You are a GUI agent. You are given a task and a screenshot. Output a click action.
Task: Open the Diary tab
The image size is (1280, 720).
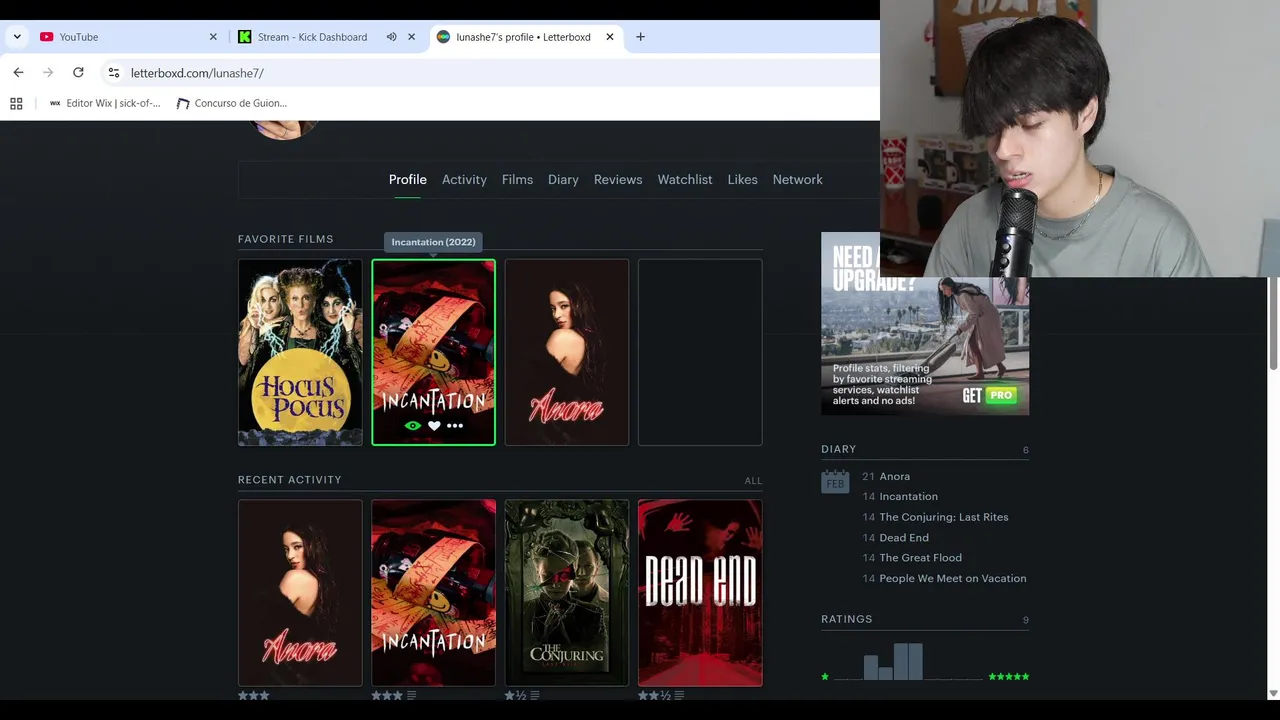tap(563, 180)
